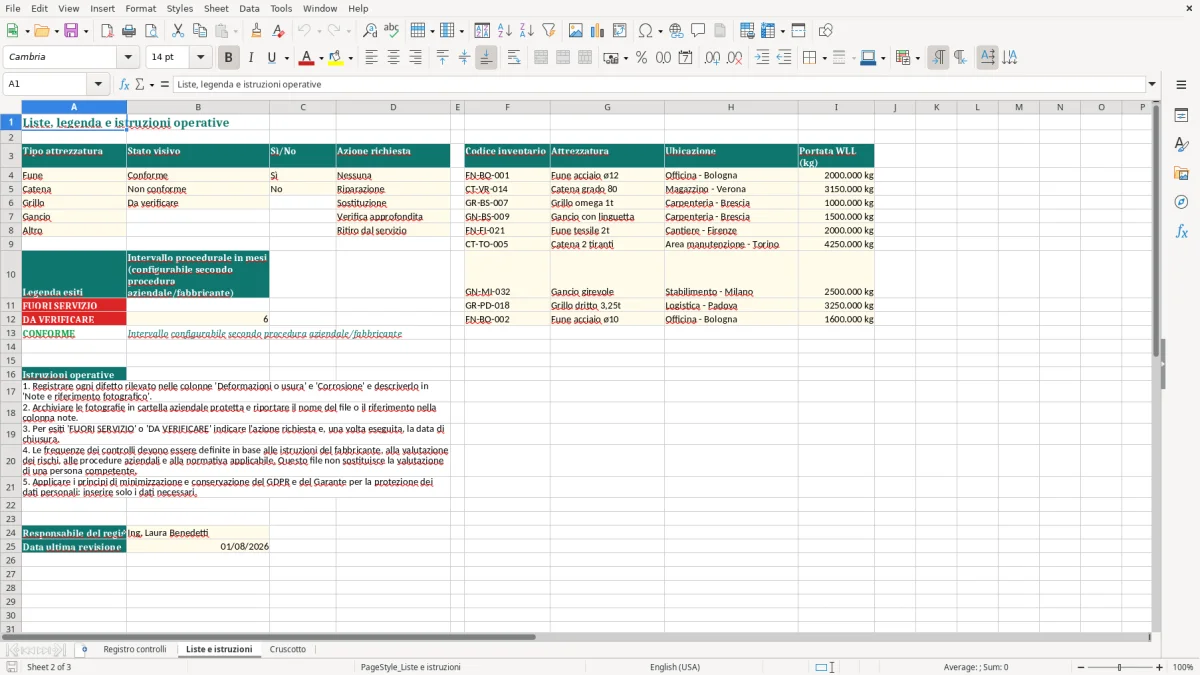Align the cell text right
1200x675 pixels.
[415, 58]
